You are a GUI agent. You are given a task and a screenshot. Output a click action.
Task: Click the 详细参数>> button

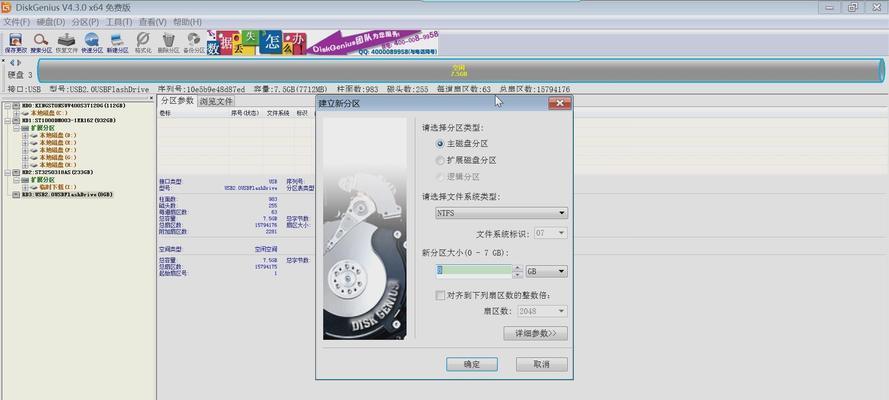tap(535, 333)
